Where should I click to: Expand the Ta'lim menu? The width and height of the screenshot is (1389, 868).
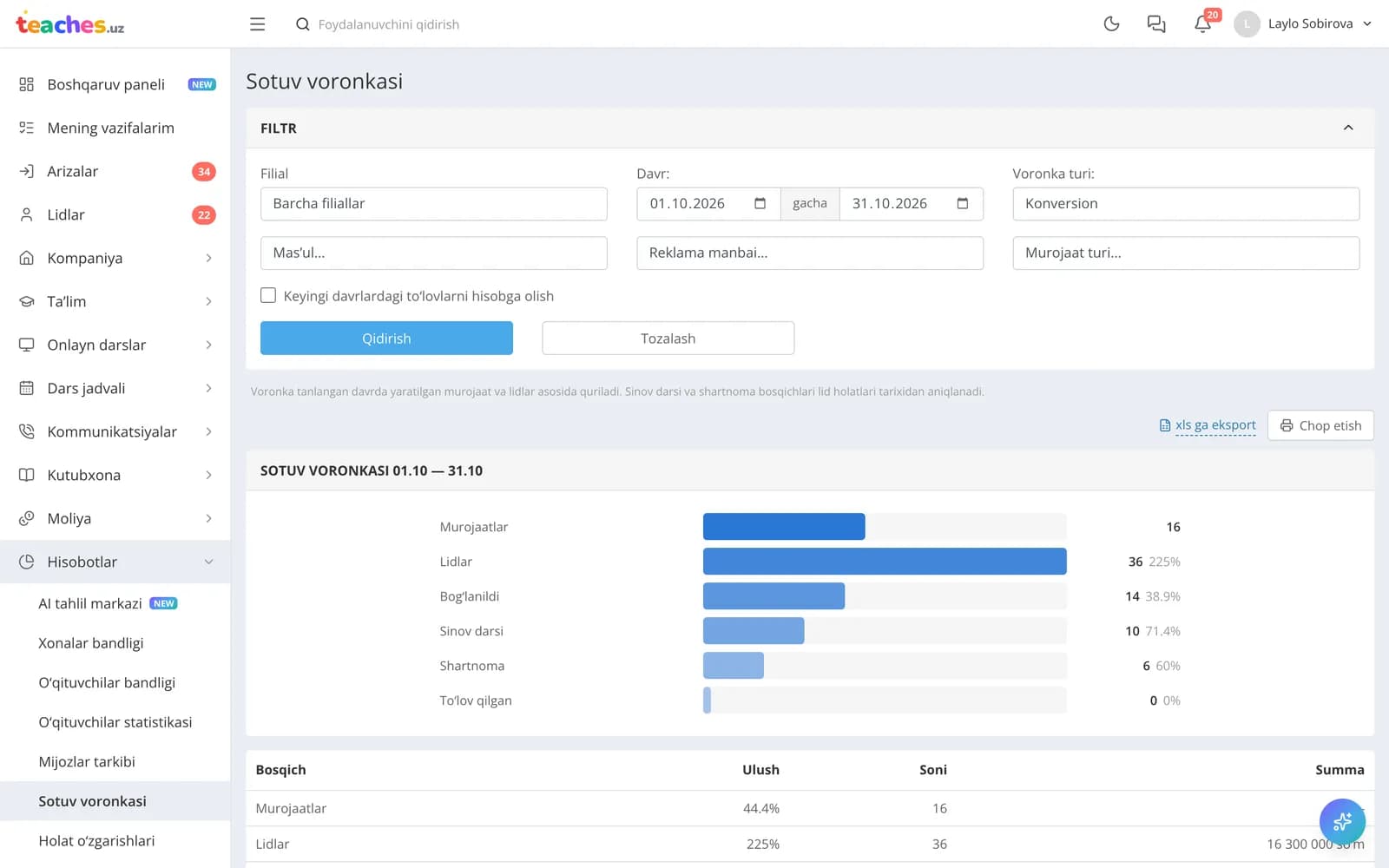(115, 301)
